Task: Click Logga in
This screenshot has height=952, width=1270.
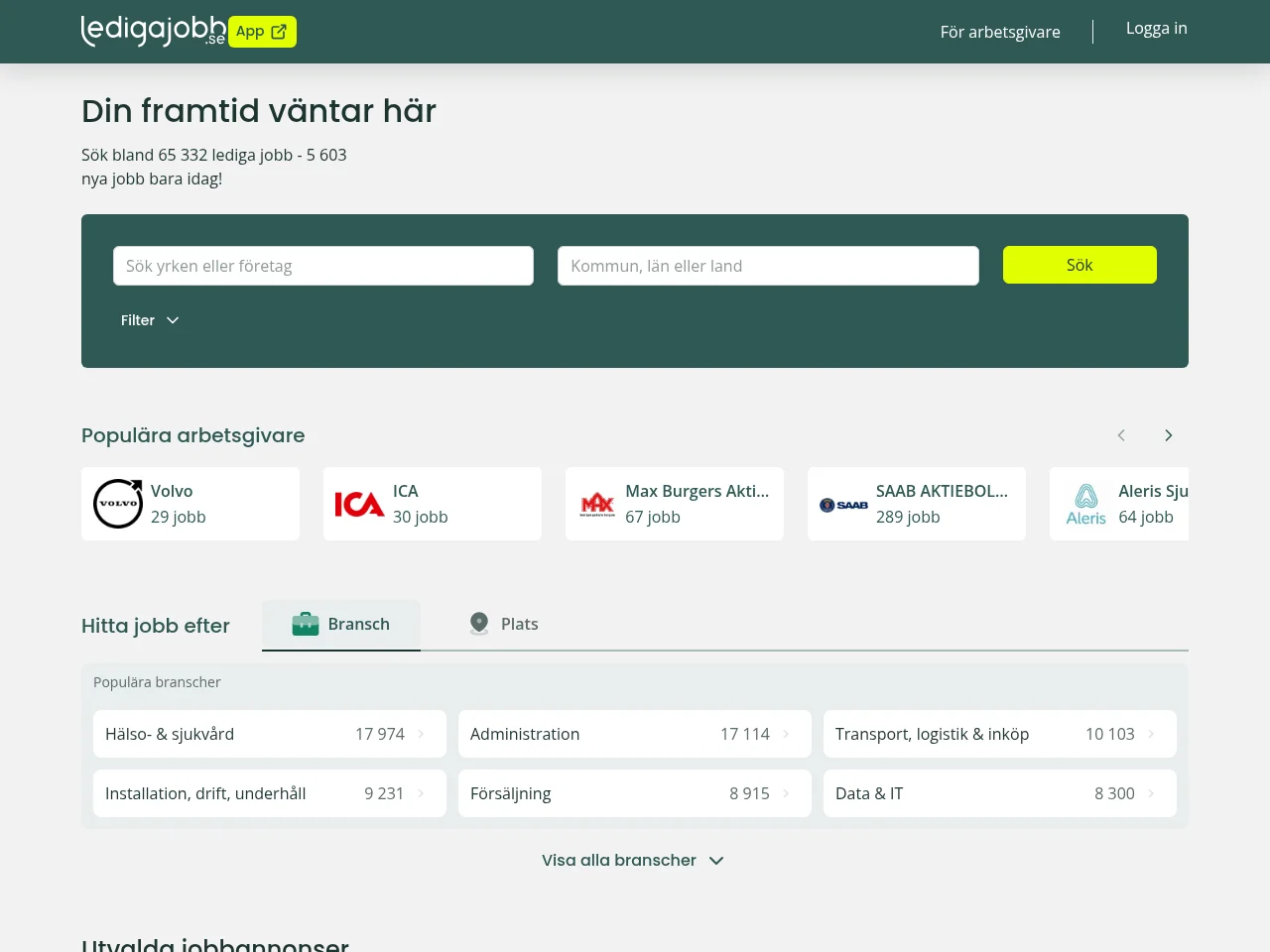Action: (1156, 28)
